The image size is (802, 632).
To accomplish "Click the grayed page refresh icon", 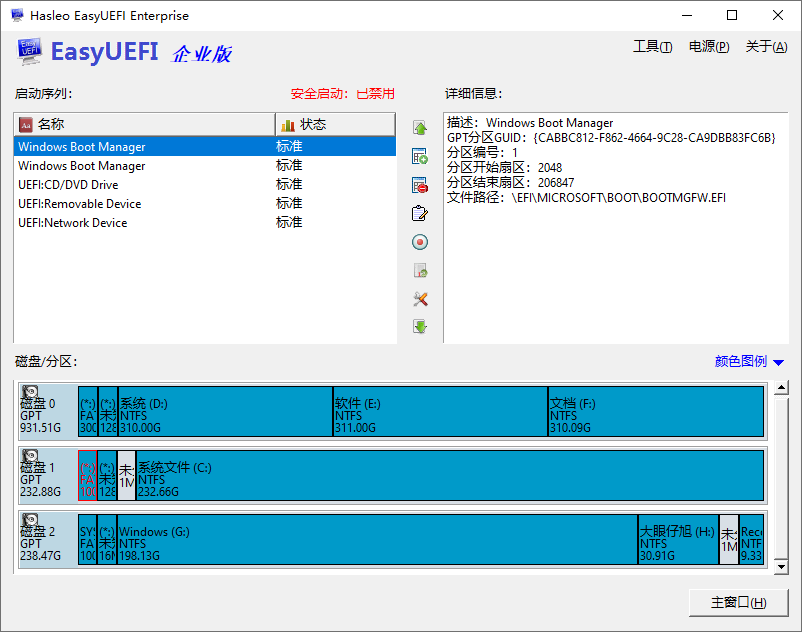I will pos(420,270).
